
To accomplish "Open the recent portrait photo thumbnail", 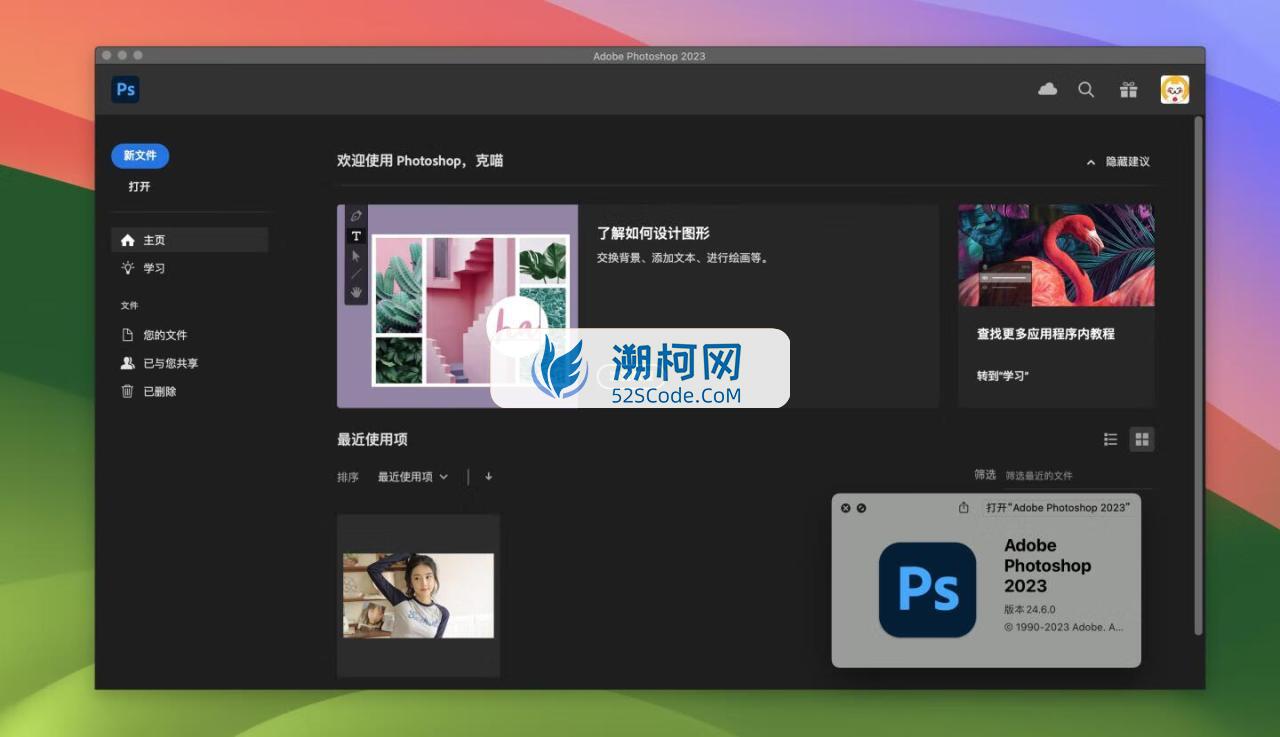I will pyautogui.click(x=418, y=596).
